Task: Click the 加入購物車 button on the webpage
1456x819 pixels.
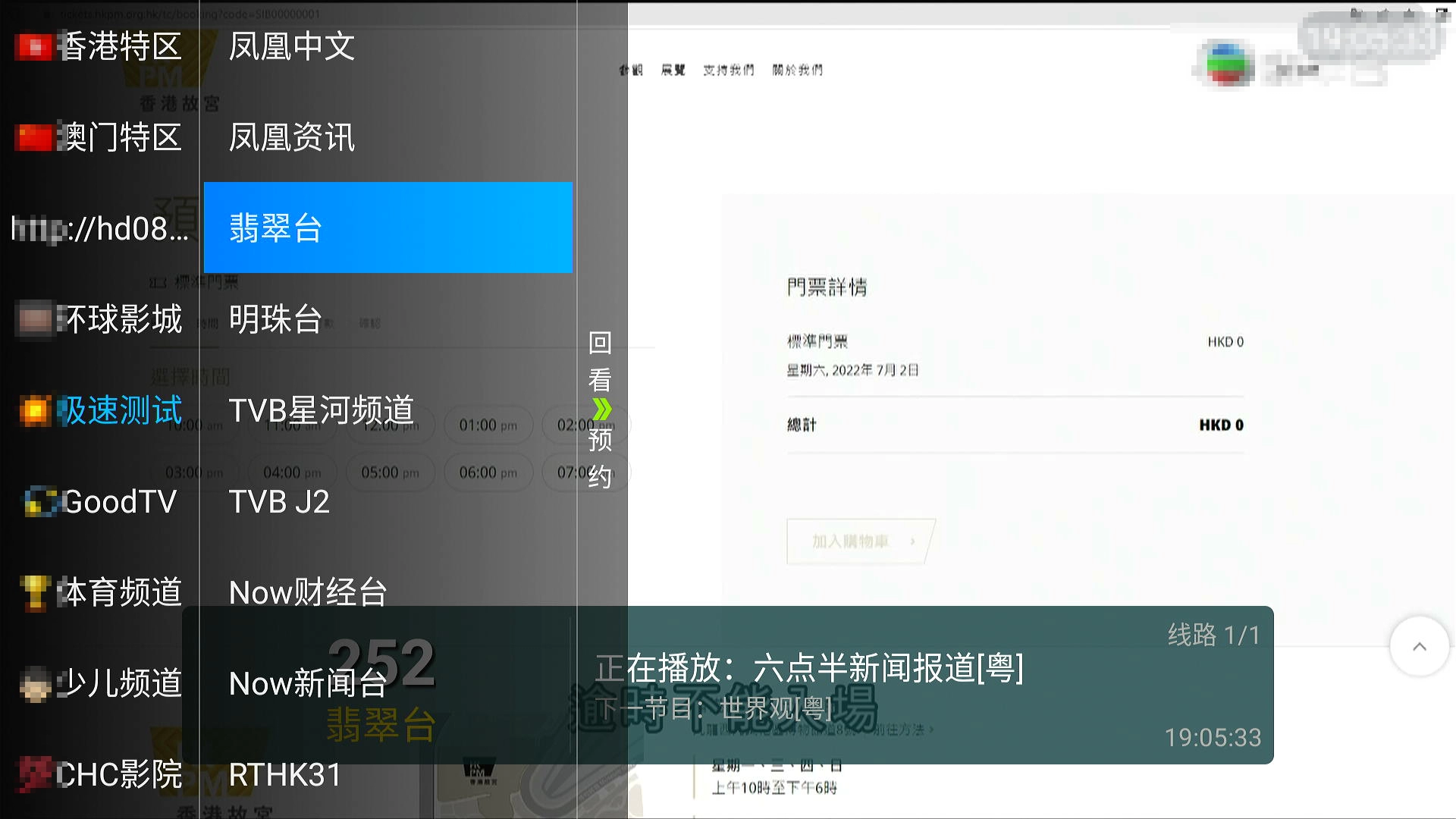Action: [x=861, y=541]
